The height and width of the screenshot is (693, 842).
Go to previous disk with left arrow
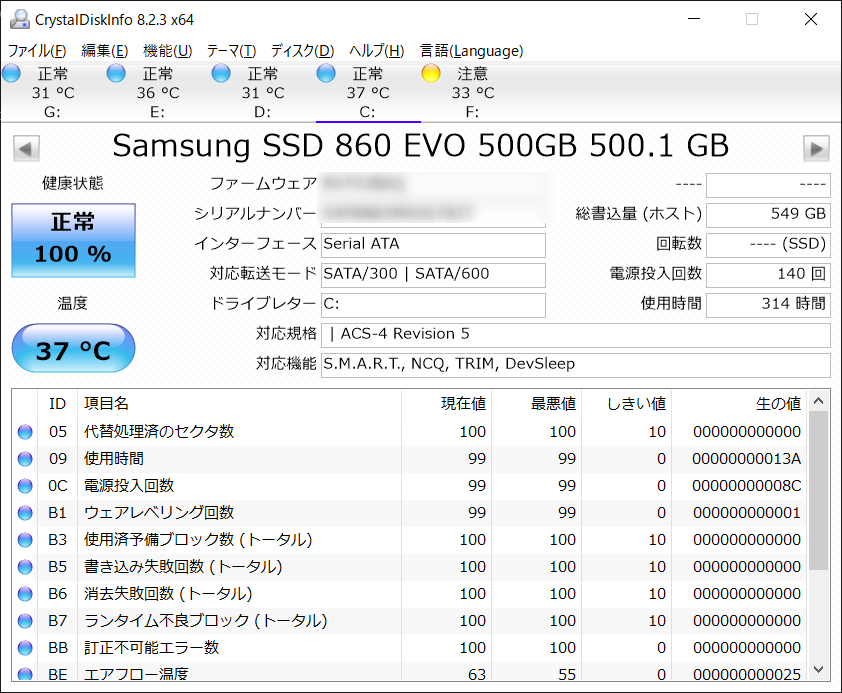click(x=26, y=148)
